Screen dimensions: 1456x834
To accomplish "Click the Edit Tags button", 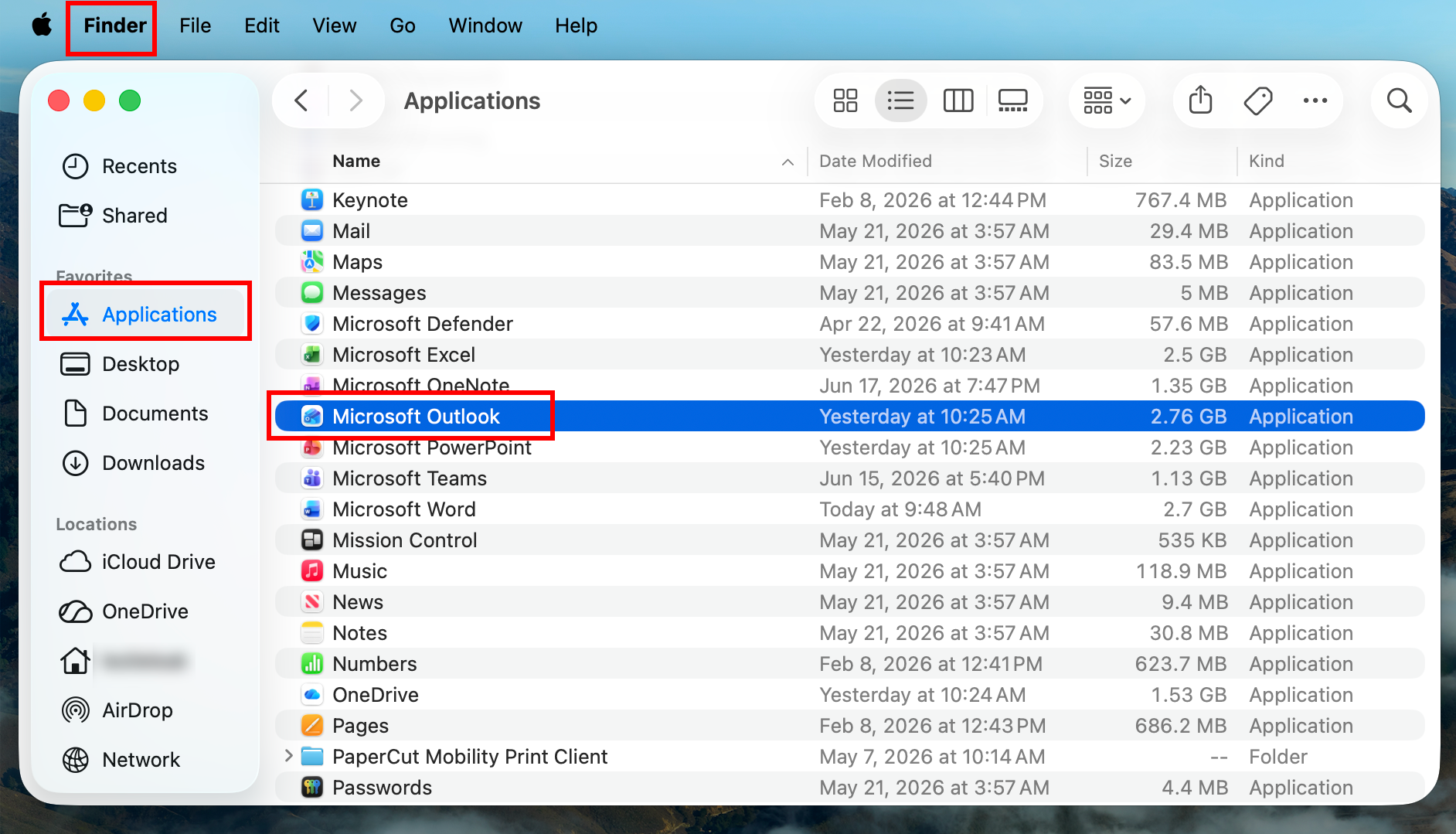I will pos(1257,100).
